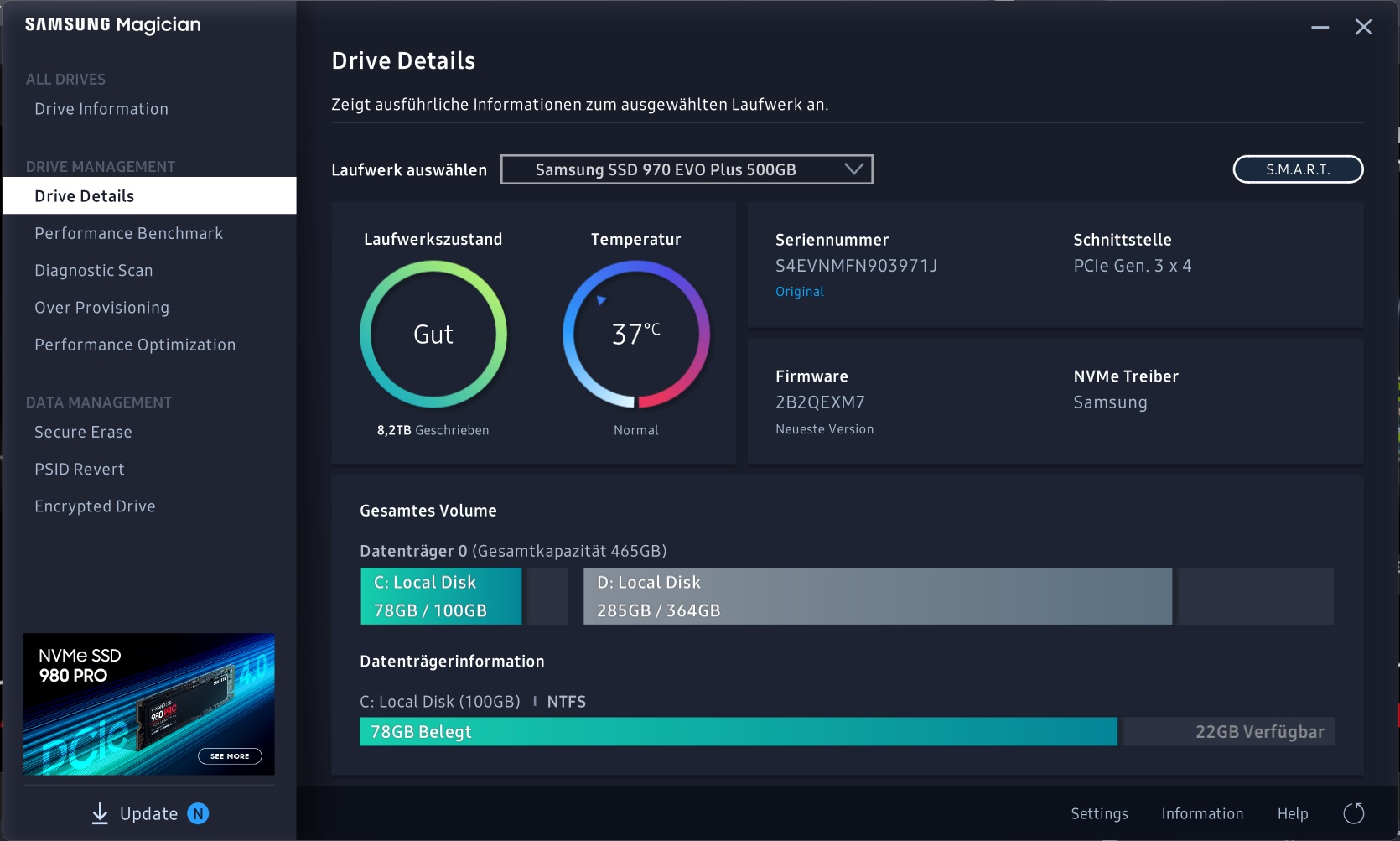The width and height of the screenshot is (1400, 841).
Task: Click the refresh icon in the footer
Action: point(1354,813)
